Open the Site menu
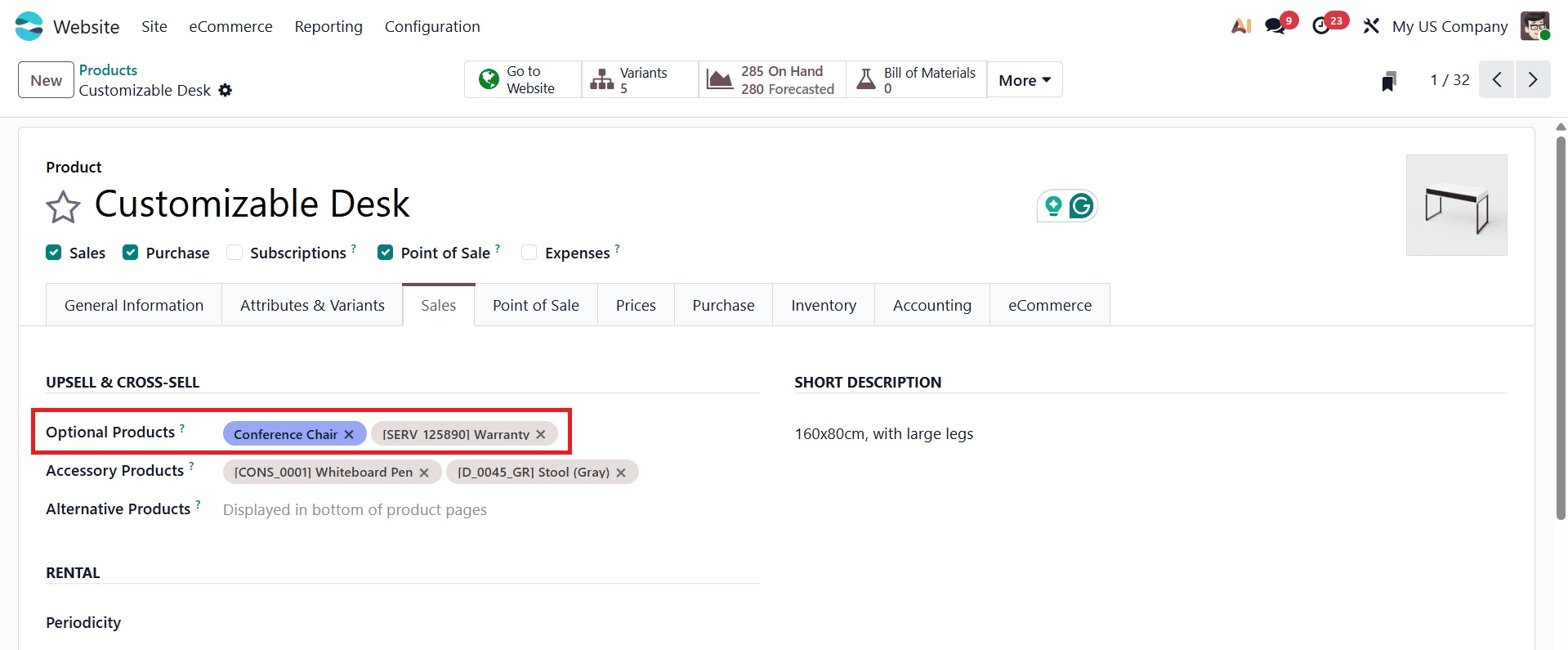 pos(154,26)
